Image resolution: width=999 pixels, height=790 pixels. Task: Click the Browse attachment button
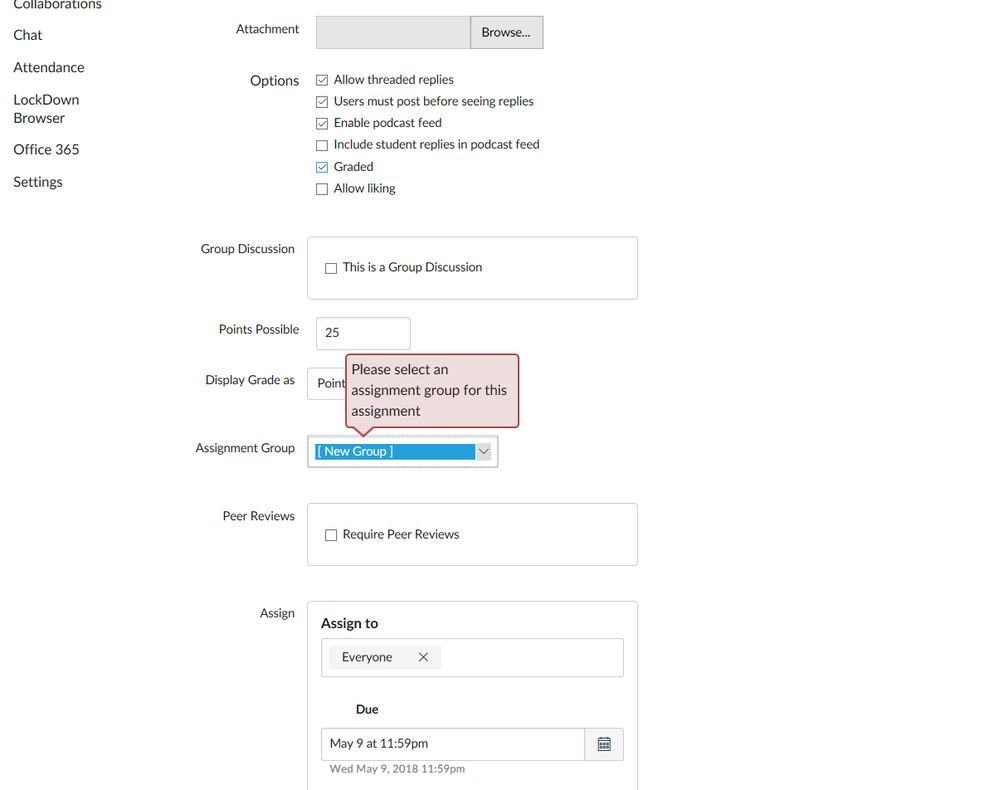click(x=506, y=32)
